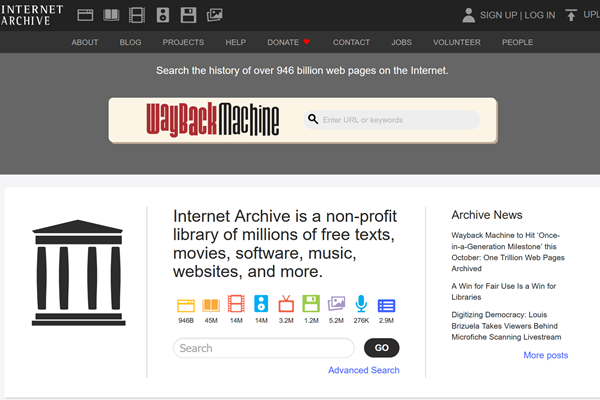
Task: Open the Advanced Search link
Action: (x=364, y=370)
